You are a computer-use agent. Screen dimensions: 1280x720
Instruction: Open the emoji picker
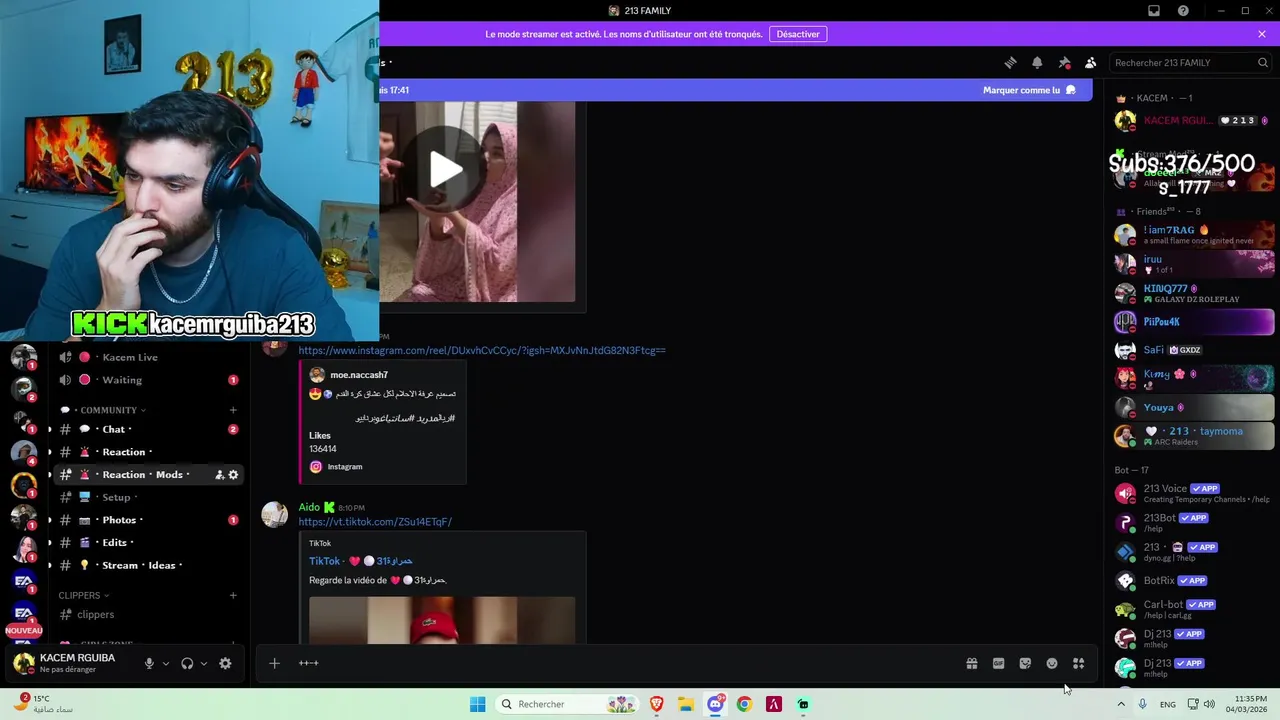tap(1052, 663)
